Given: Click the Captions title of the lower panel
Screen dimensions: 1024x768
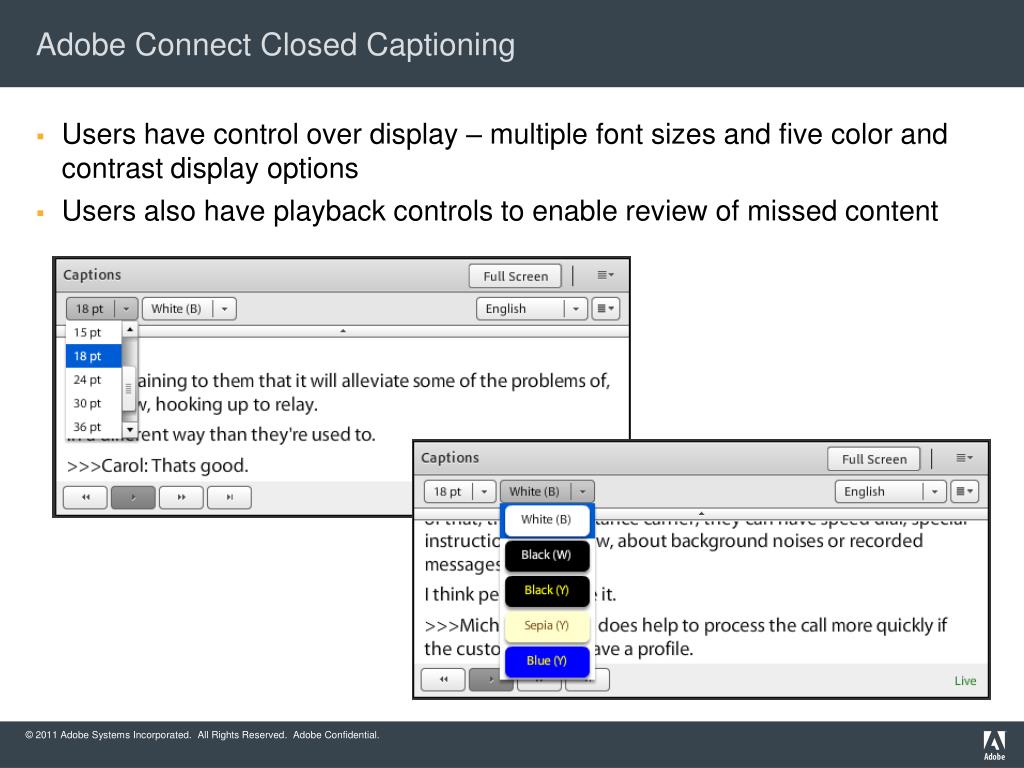Looking at the screenshot, I should click(x=450, y=458).
